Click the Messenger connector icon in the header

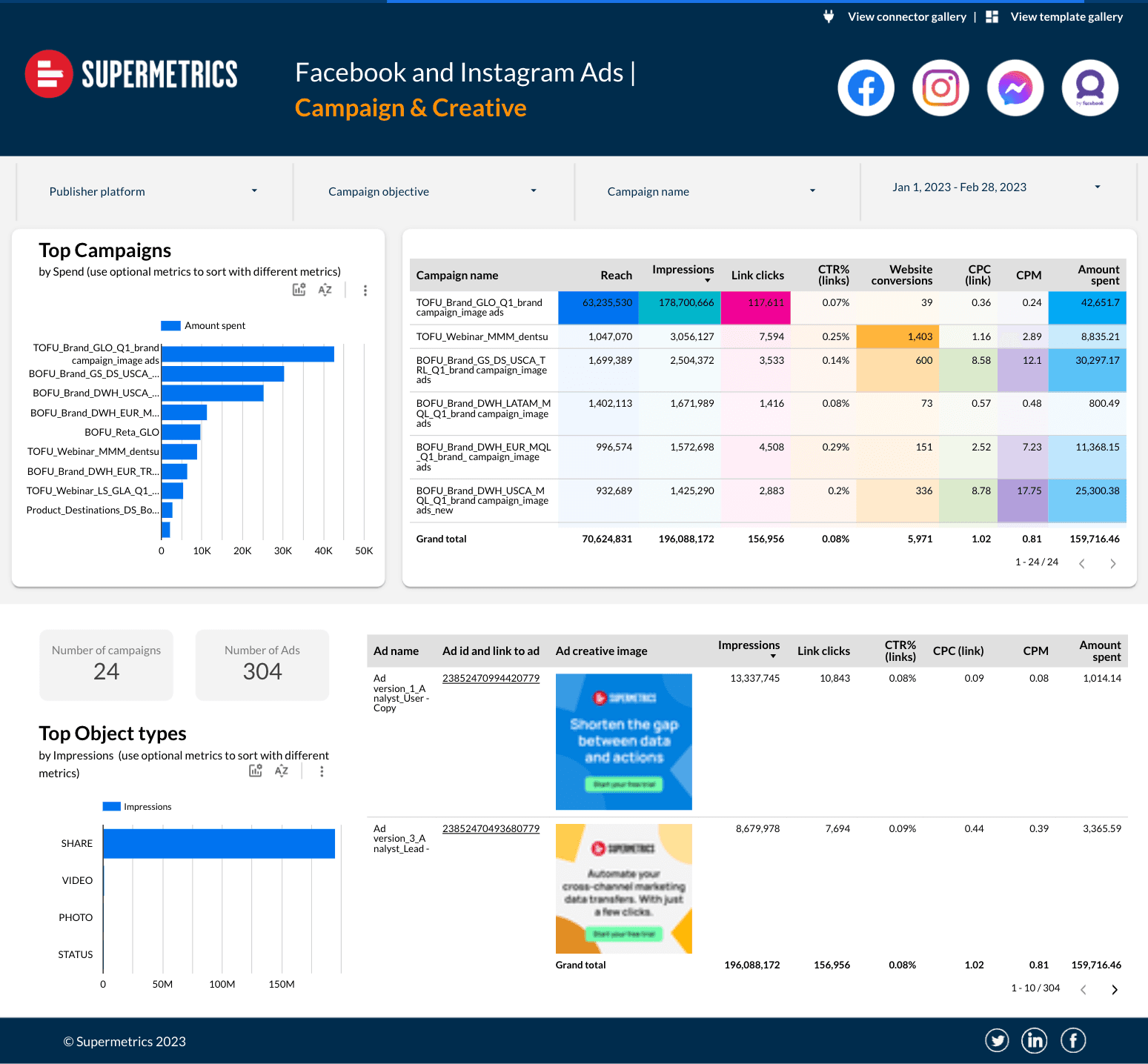tap(1015, 87)
